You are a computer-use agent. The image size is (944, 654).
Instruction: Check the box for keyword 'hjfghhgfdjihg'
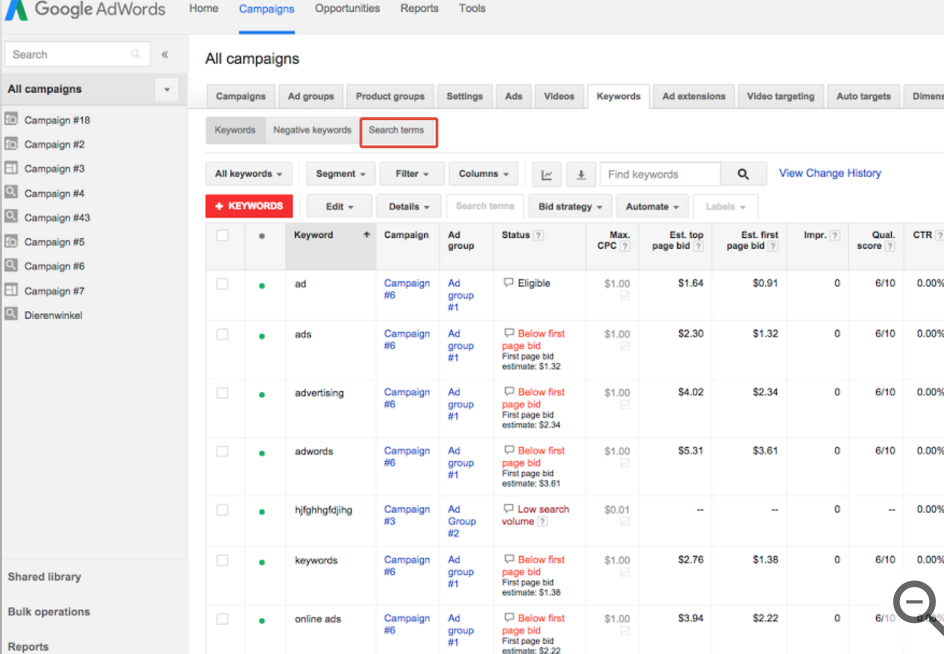pyautogui.click(x=222, y=510)
